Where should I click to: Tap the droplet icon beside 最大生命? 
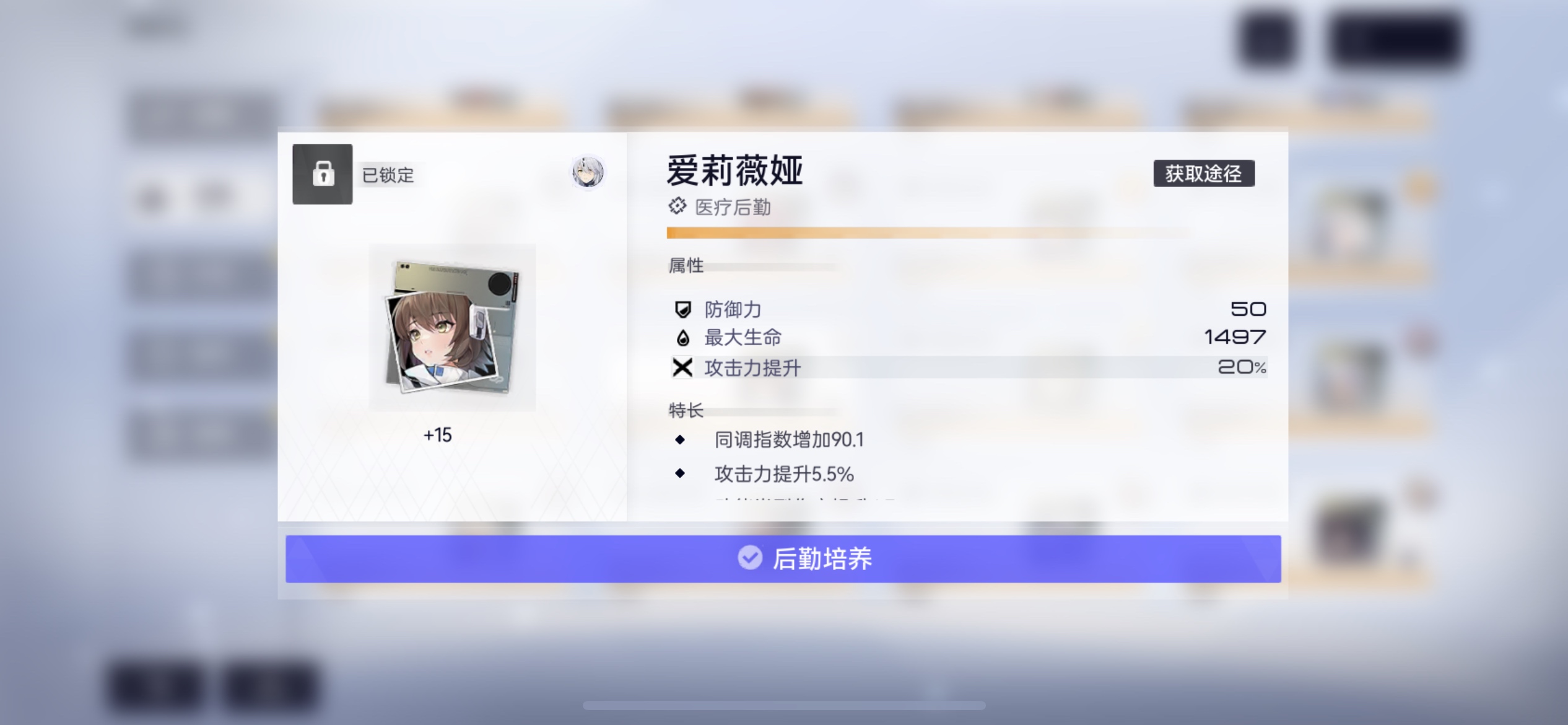pos(682,338)
